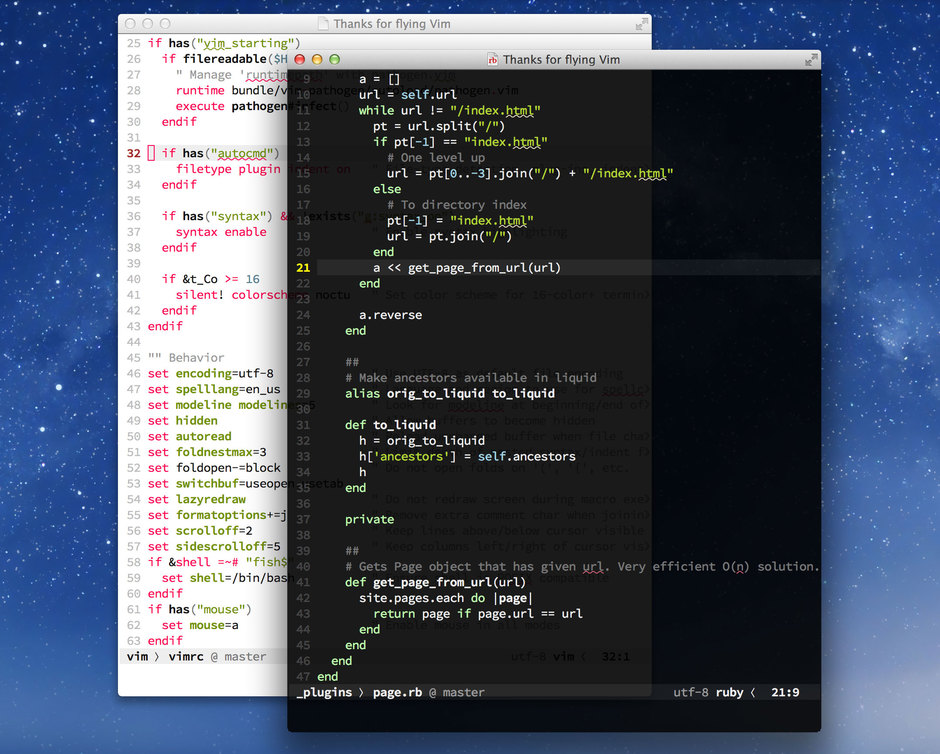Click fullscreen arrows icon in front Vim window

tap(811, 59)
